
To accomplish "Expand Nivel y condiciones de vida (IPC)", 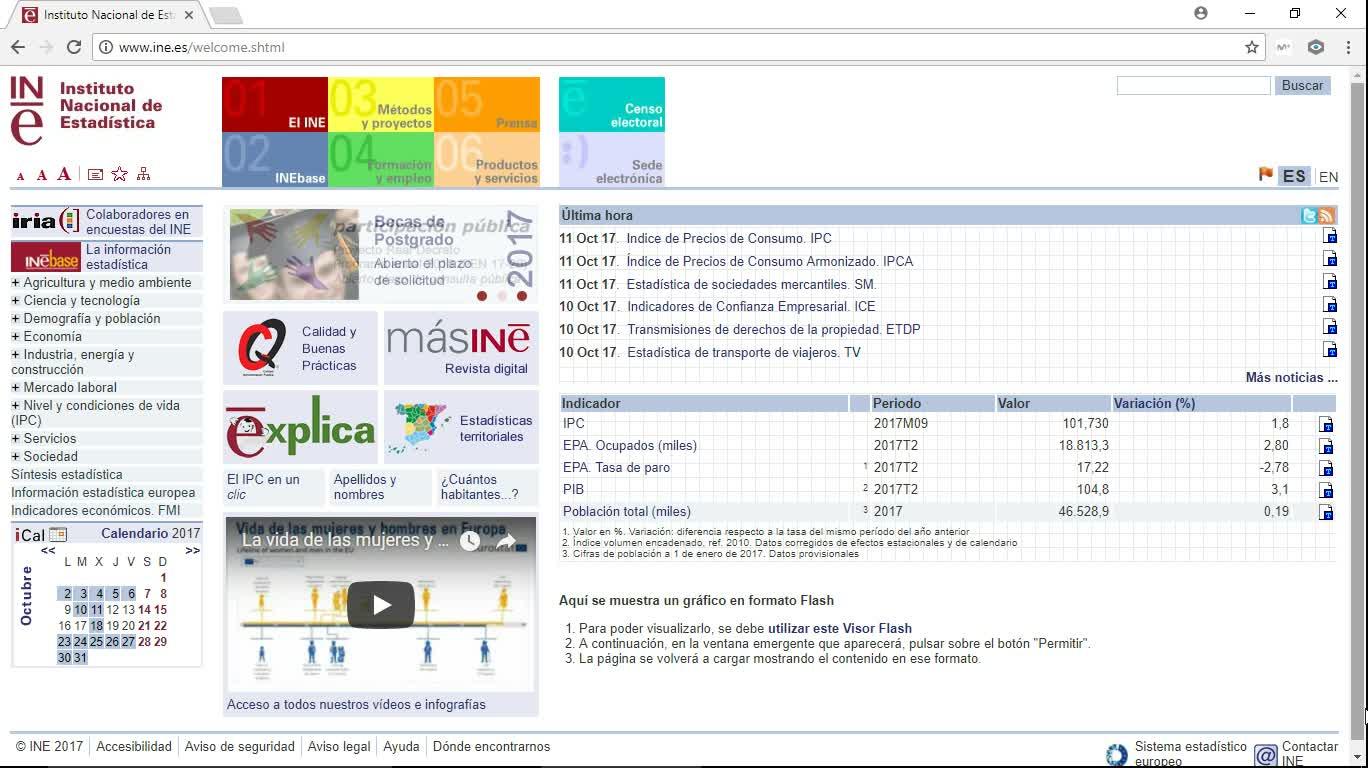I will (15, 406).
